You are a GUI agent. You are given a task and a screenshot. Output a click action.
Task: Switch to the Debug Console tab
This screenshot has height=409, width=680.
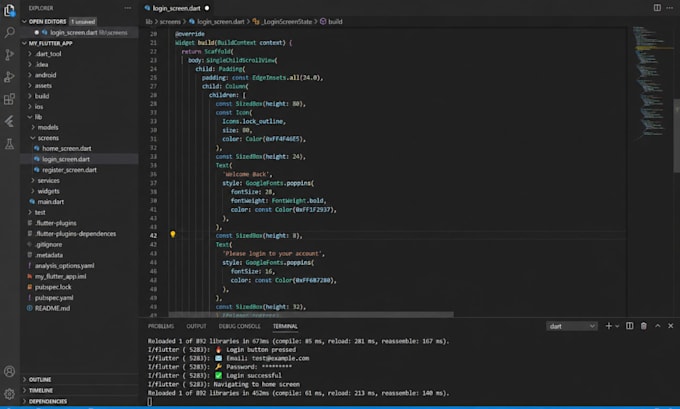click(x=239, y=326)
